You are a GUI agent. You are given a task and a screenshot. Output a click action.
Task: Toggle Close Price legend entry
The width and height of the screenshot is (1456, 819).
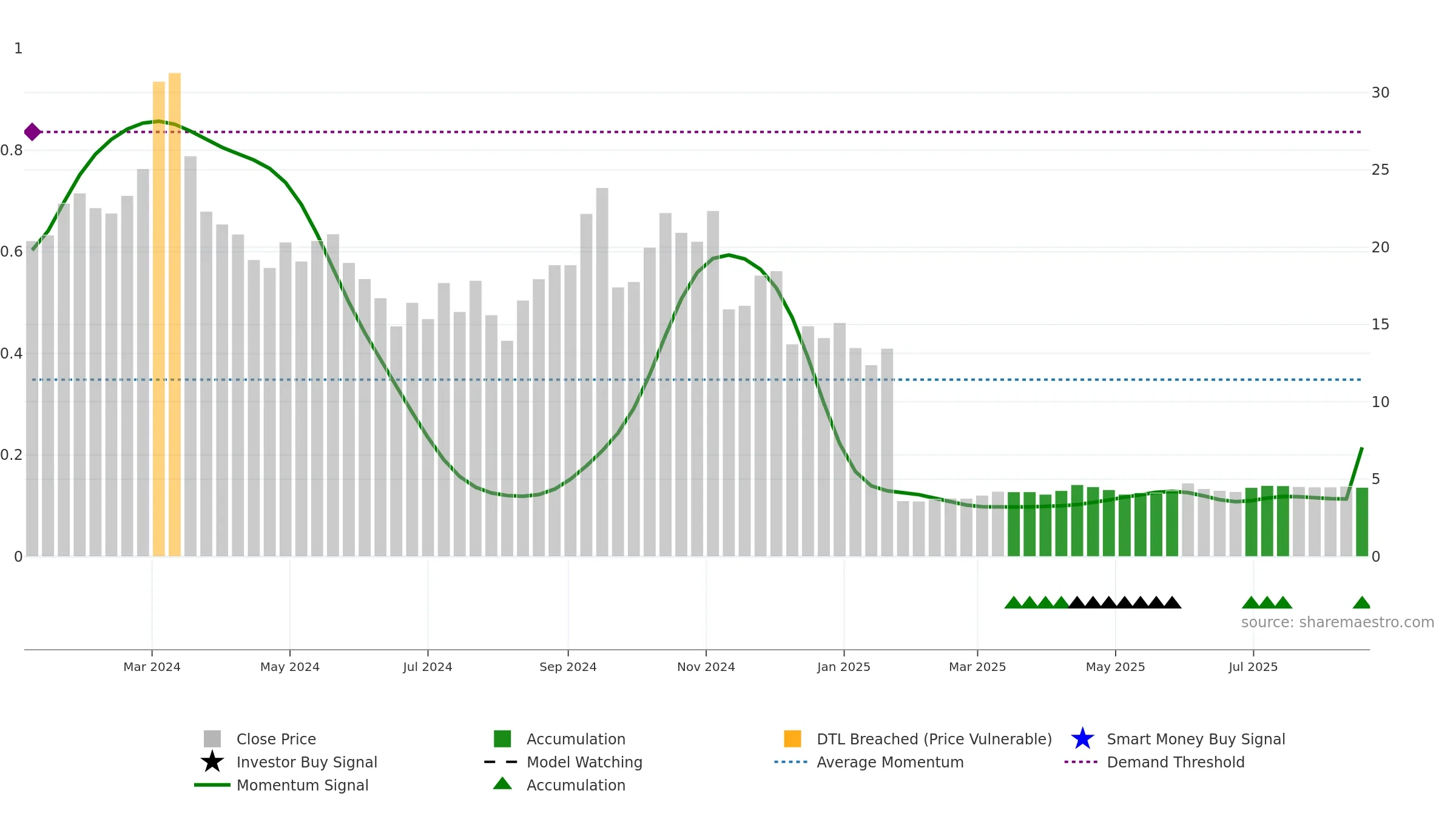[276, 739]
